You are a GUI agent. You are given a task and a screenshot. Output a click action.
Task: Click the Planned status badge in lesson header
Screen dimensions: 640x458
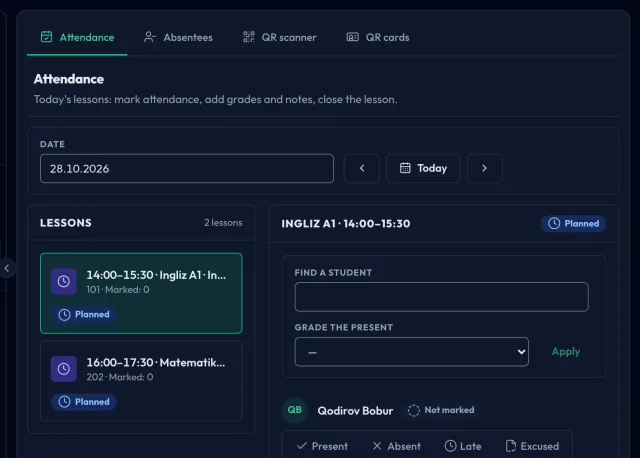tap(573, 224)
